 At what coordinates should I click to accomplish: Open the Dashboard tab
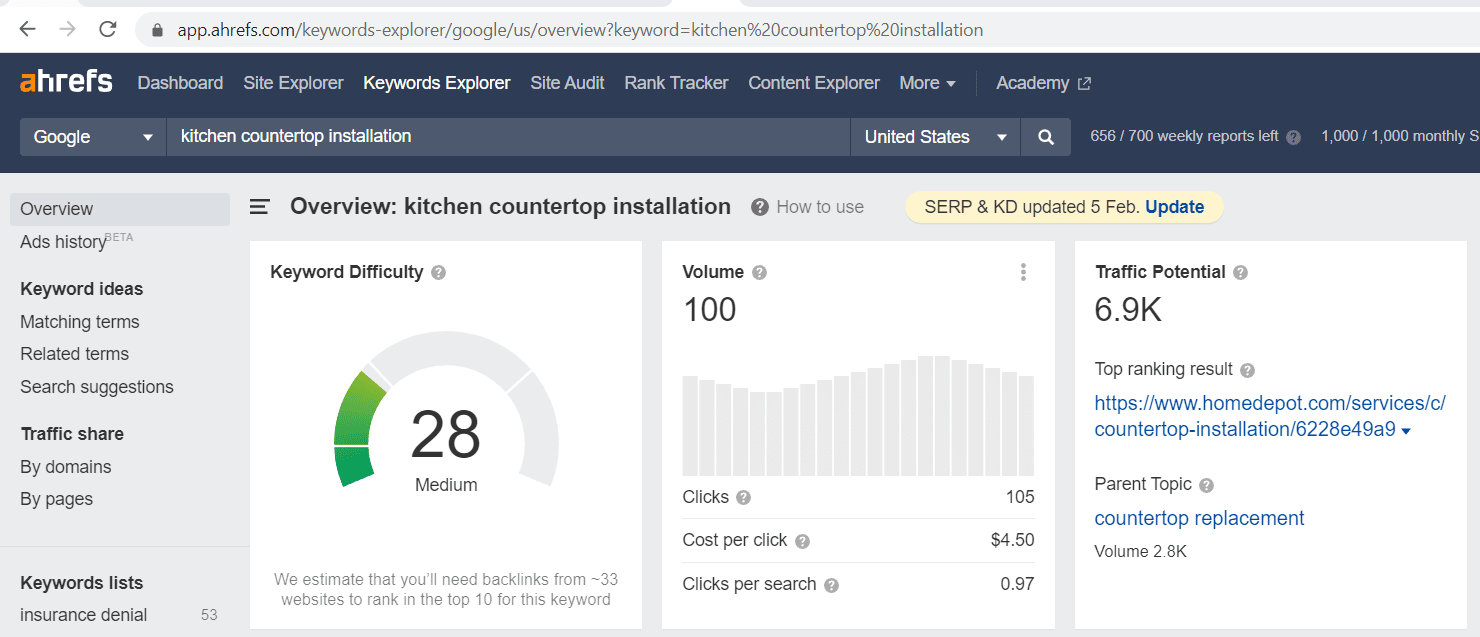180,83
